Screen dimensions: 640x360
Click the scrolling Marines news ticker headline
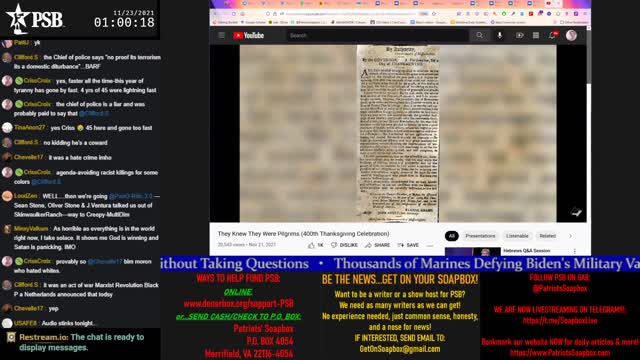coord(487,264)
